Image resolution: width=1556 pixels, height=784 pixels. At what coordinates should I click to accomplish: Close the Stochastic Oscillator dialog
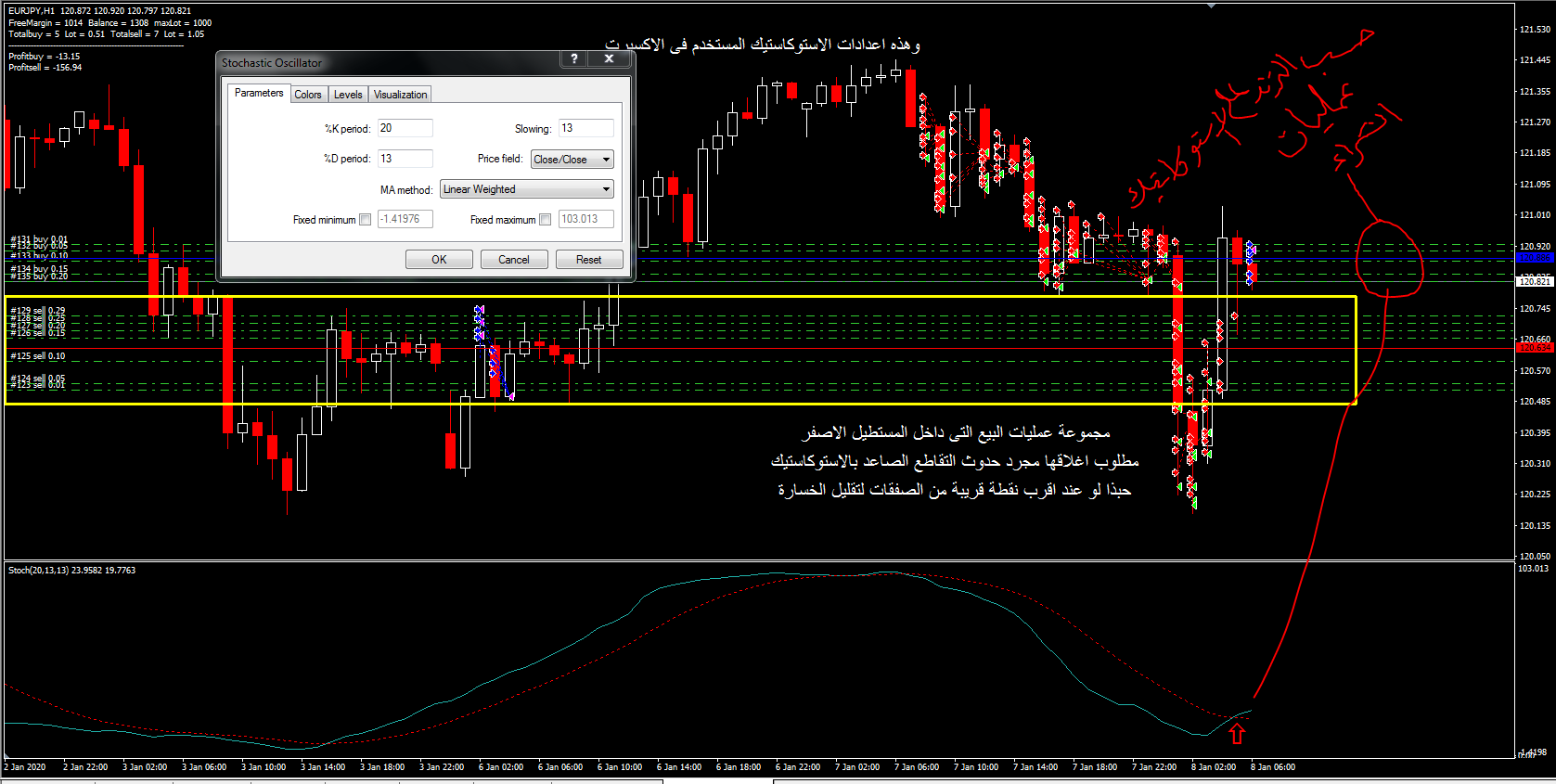click(x=609, y=59)
